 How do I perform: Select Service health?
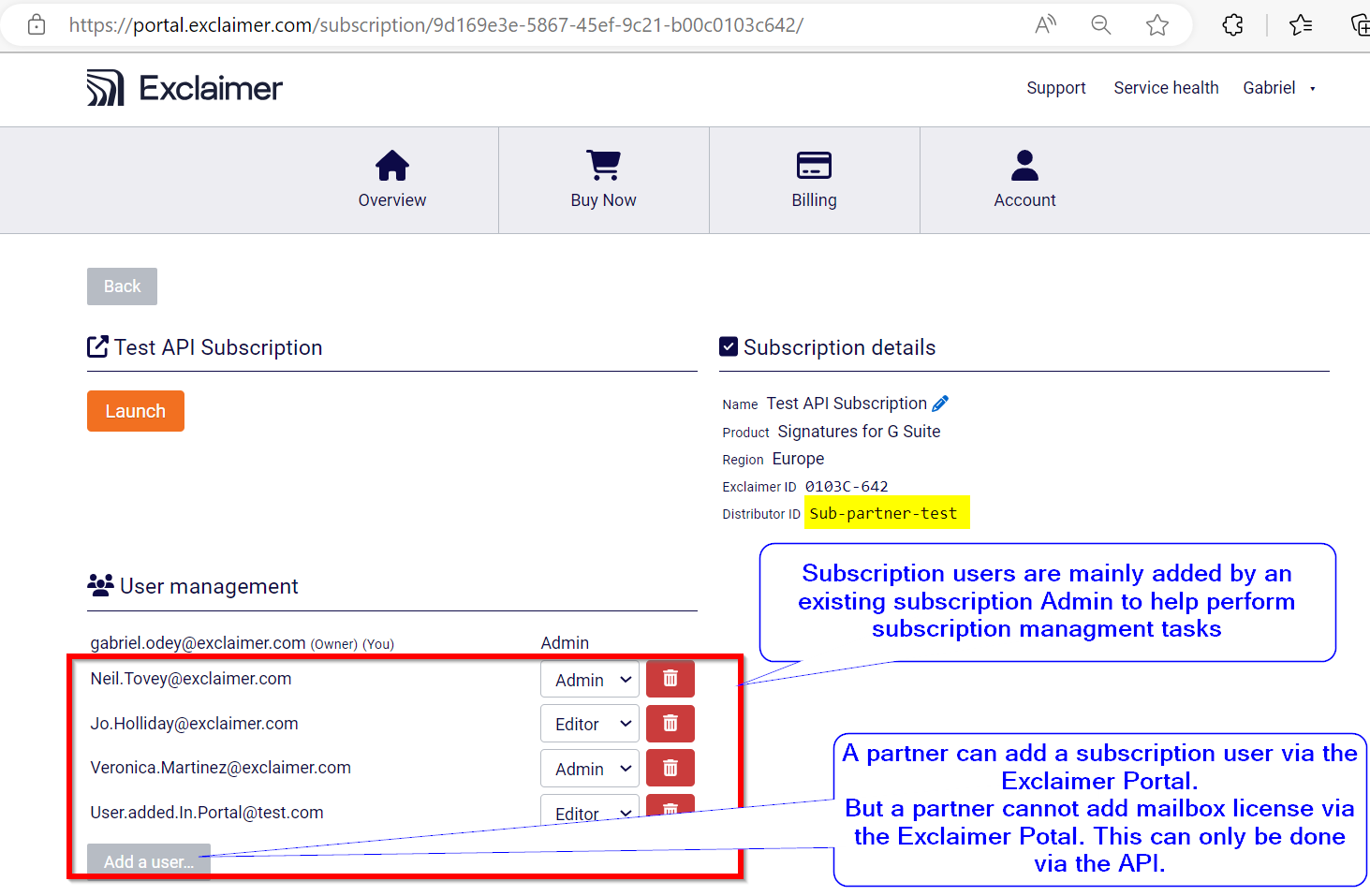[x=1166, y=87]
